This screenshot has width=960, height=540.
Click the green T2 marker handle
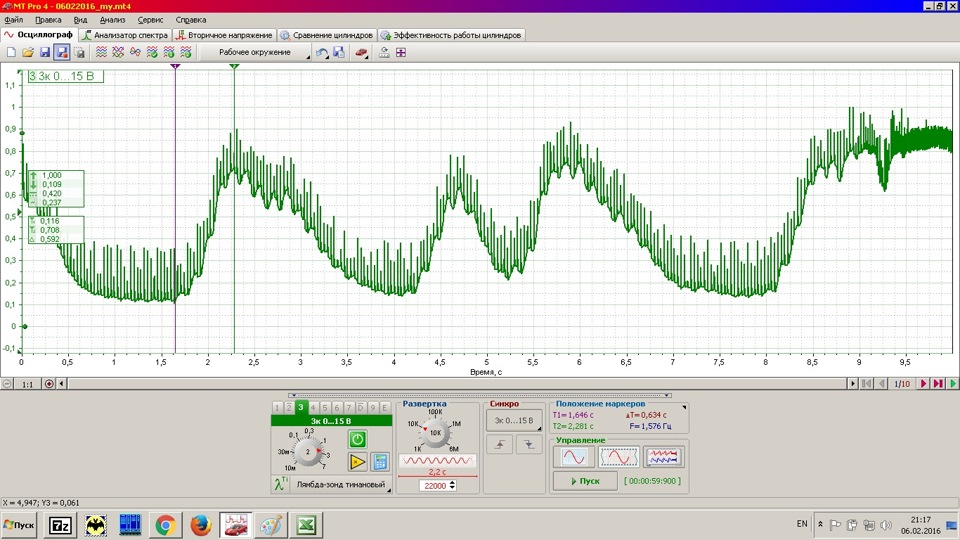(234, 66)
